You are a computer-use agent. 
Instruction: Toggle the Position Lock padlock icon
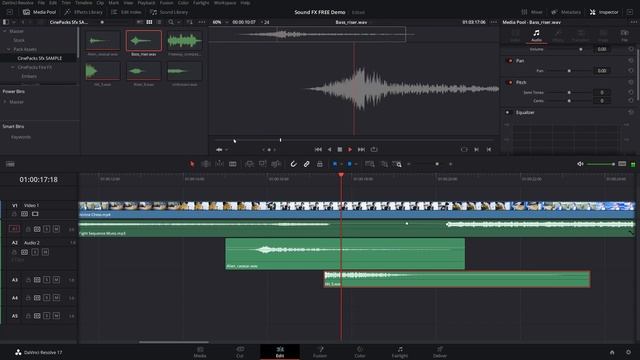[320, 164]
